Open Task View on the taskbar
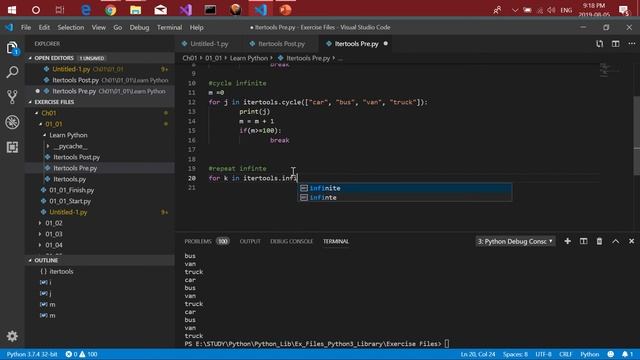640x360 pixels. coord(60,9)
